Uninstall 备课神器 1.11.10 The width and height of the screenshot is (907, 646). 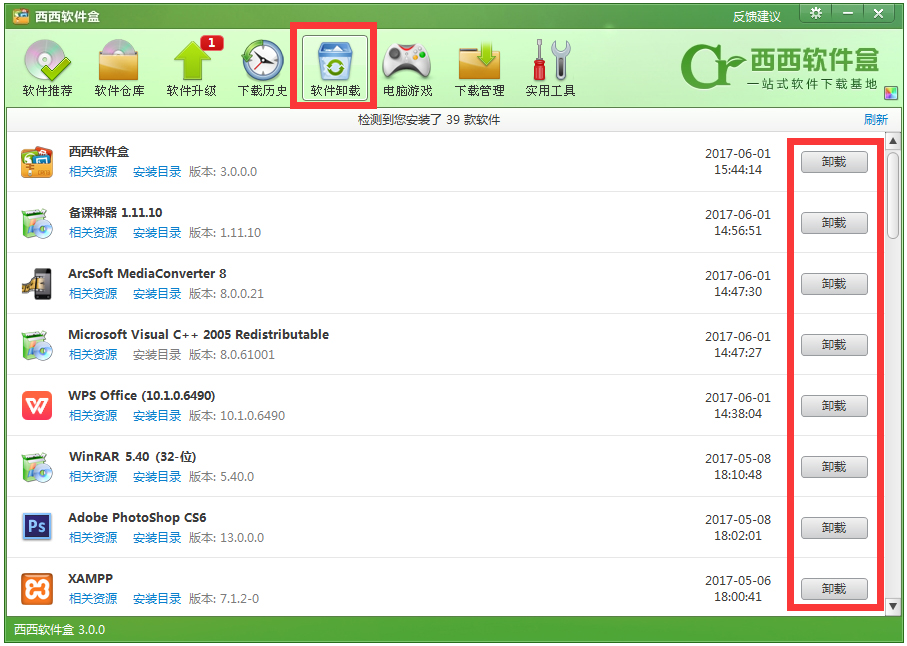833,223
